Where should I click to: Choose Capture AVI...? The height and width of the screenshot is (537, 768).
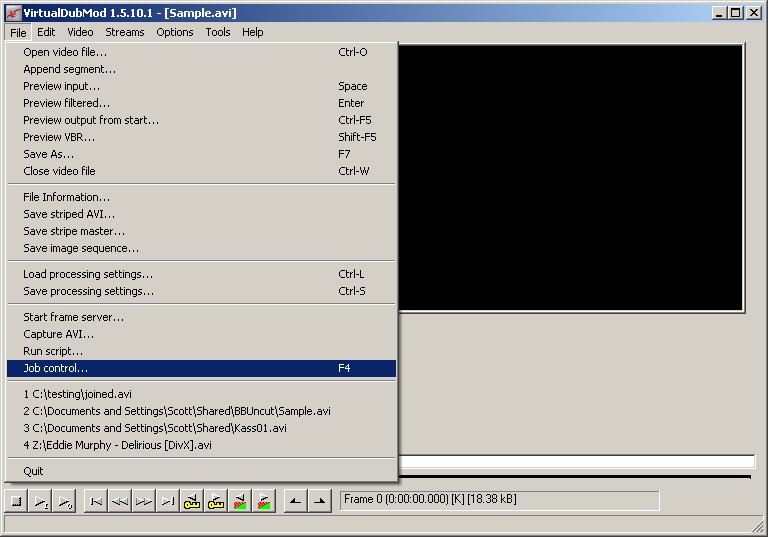[201, 334]
